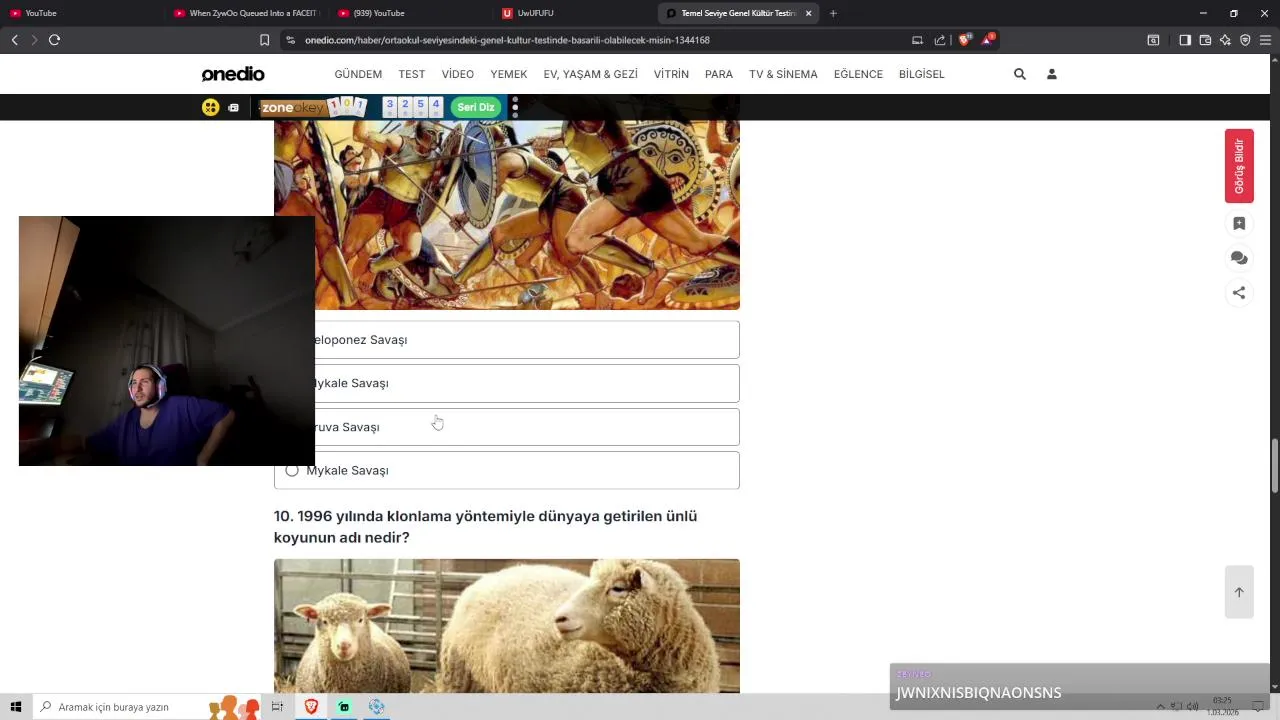Viewport: 1280px width, 720px height.
Task: Open the user profile icon on Onedio
Action: click(1052, 74)
